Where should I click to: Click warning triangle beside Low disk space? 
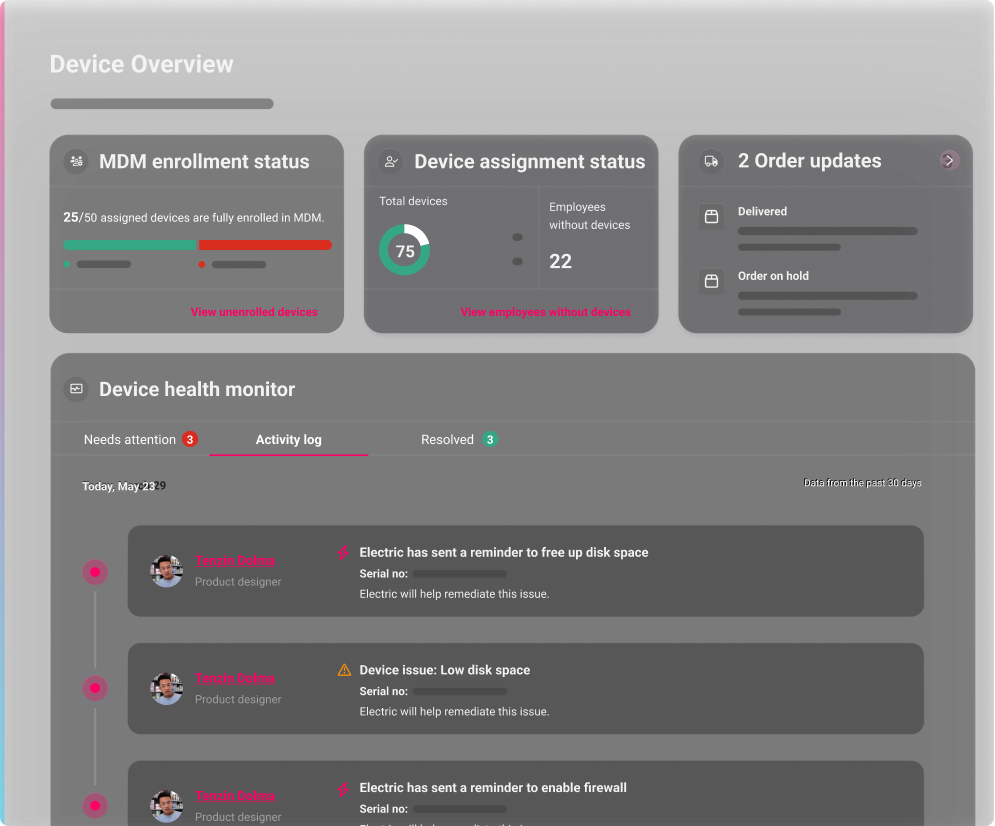[344, 670]
